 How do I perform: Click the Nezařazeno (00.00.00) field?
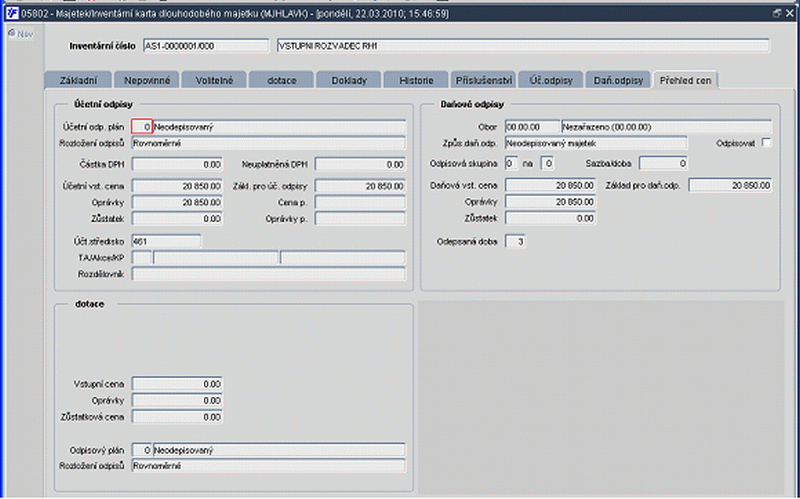point(666,127)
